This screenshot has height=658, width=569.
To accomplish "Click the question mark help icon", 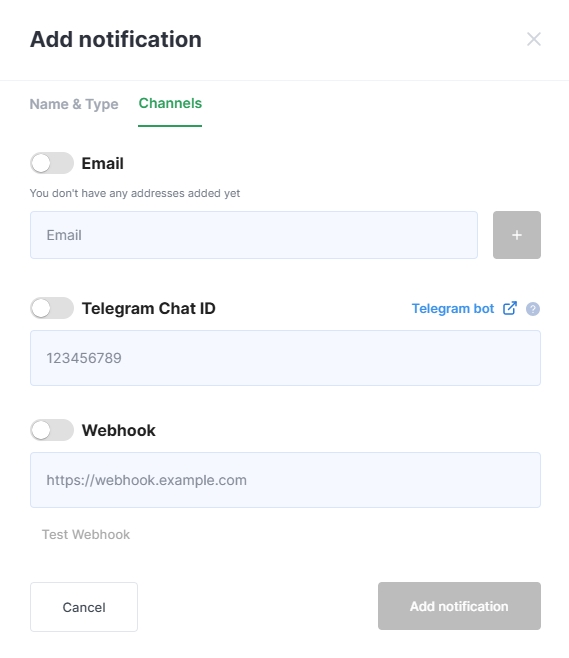I will tap(533, 309).
